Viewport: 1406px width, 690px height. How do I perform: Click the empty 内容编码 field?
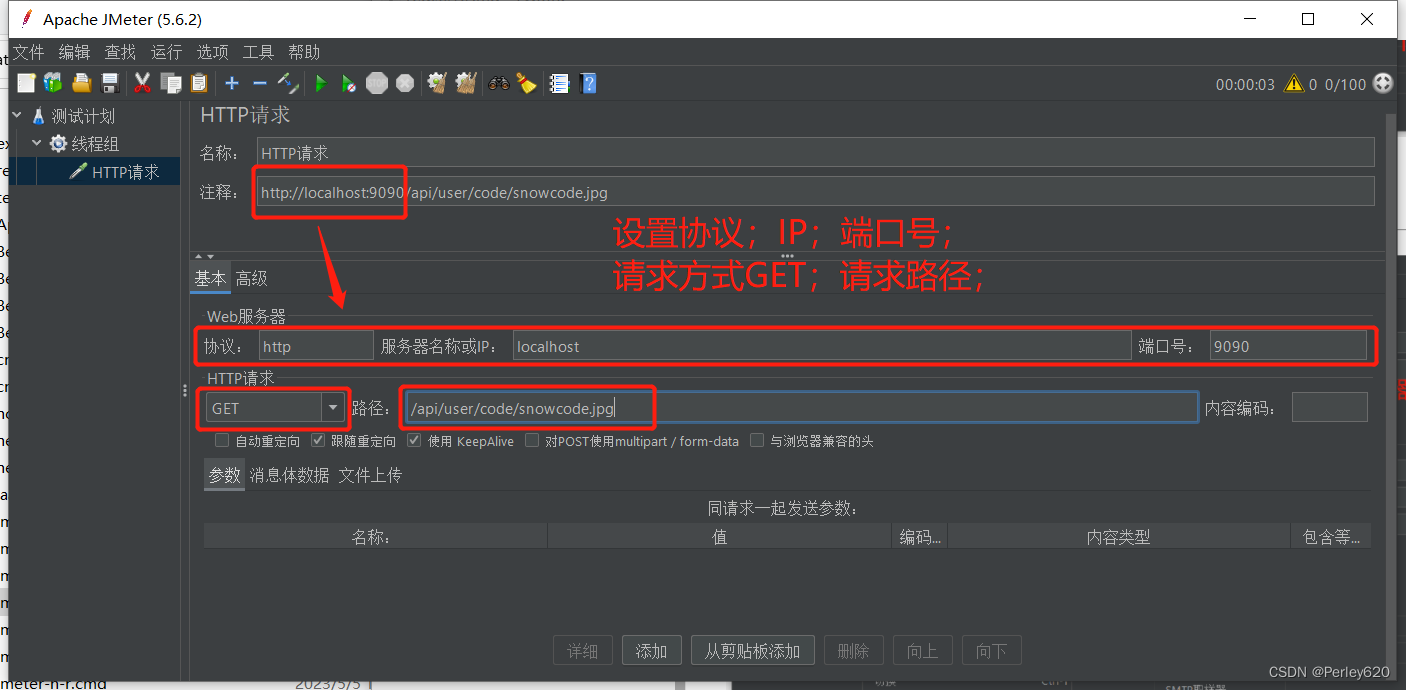coord(1329,407)
